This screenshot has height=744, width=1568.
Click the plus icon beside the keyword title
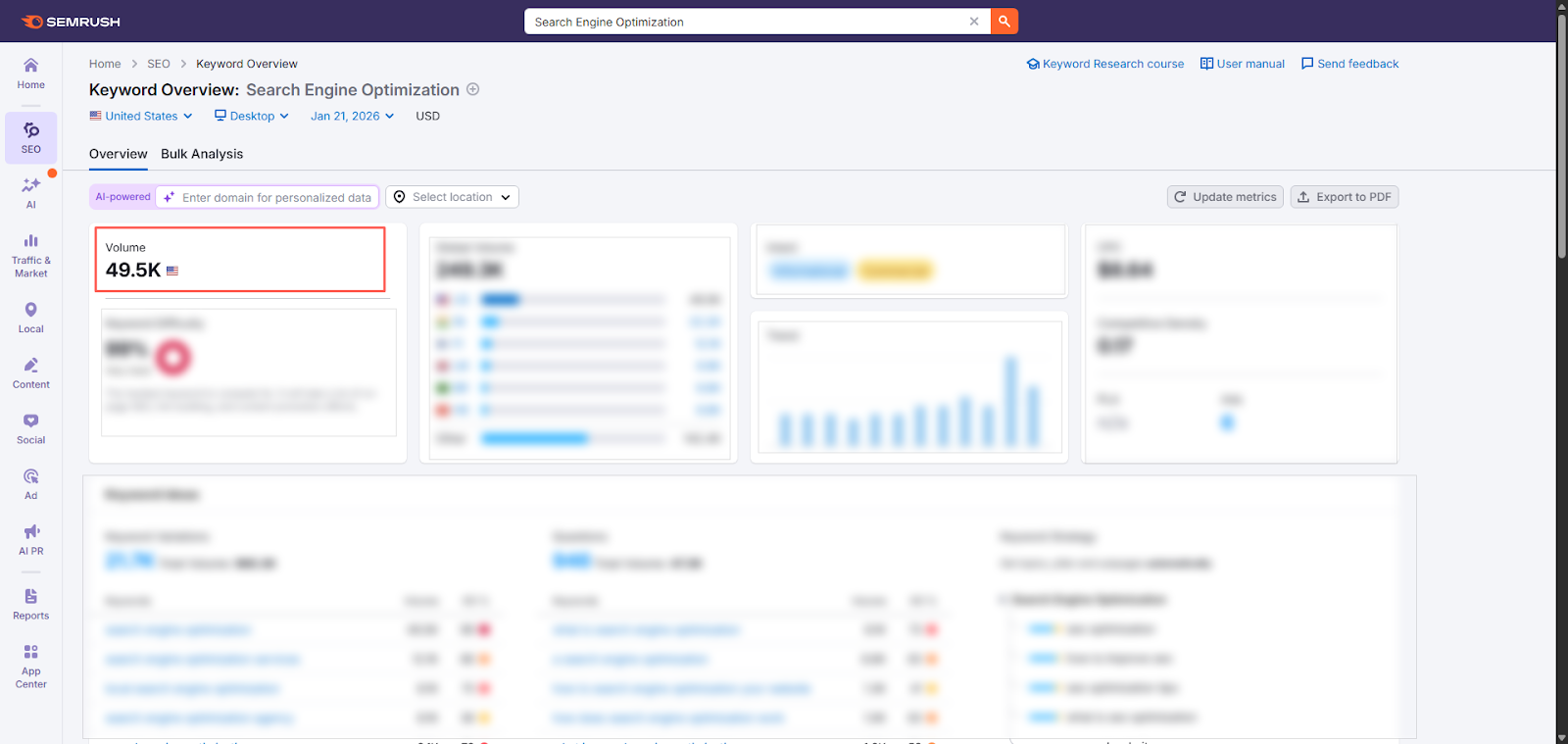pyautogui.click(x=473, y=89)
